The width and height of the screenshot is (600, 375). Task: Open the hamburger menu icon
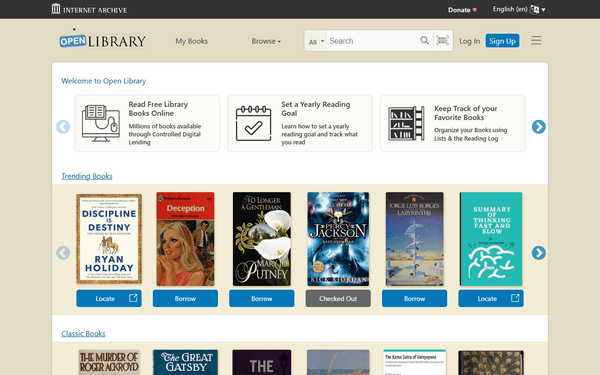point(536,41)
